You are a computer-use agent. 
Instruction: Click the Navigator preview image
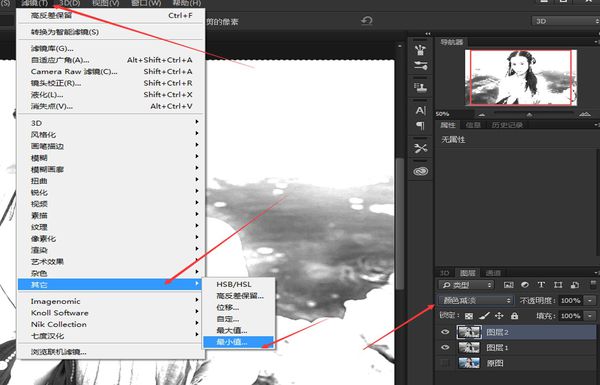click(x=521, y=77)
